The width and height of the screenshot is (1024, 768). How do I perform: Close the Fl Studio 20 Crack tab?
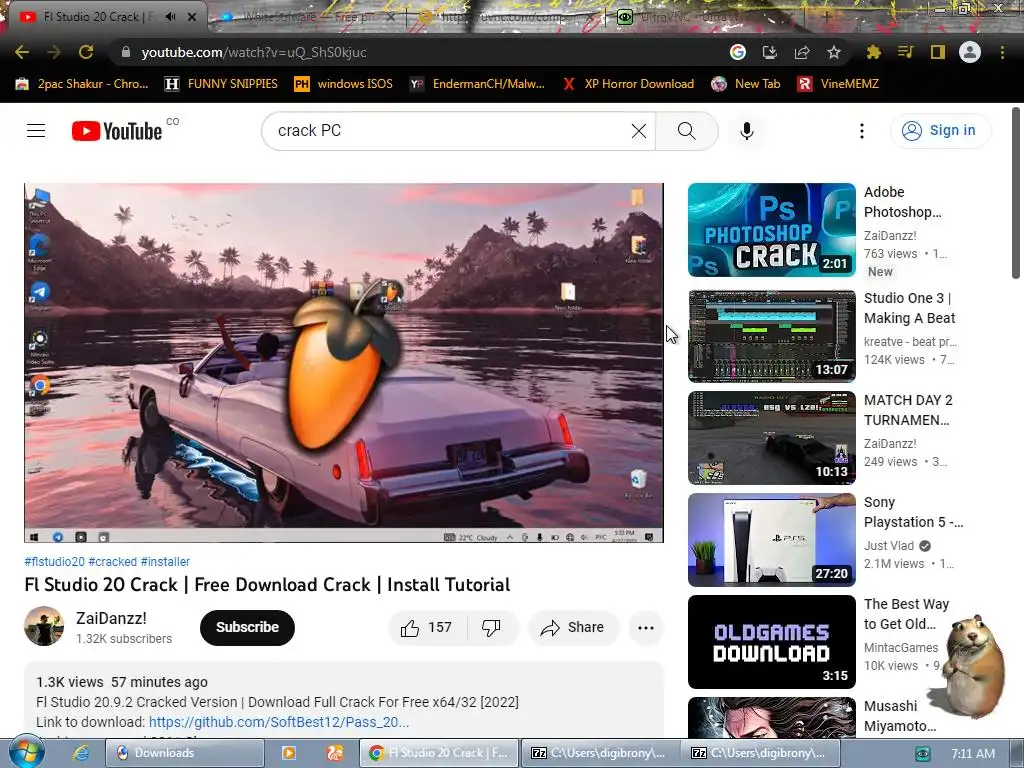point(192,17)
